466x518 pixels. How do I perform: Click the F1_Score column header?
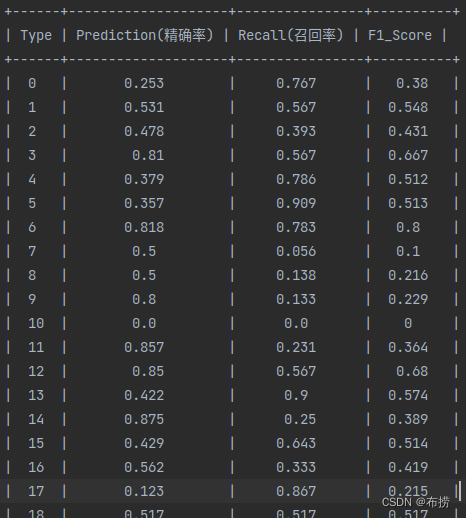point(400,35)
